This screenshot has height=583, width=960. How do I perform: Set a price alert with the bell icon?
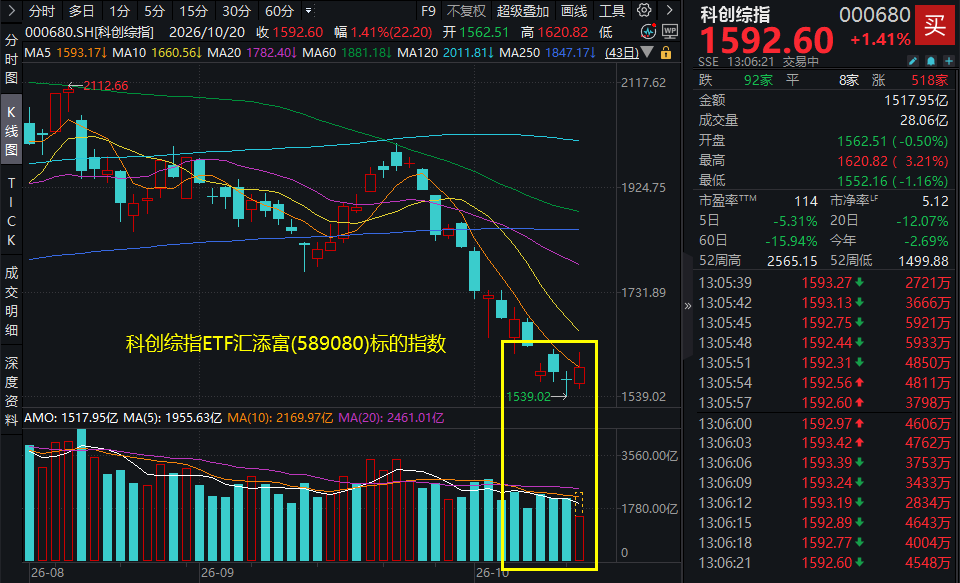pyautogui.click(x=931, y=61)
